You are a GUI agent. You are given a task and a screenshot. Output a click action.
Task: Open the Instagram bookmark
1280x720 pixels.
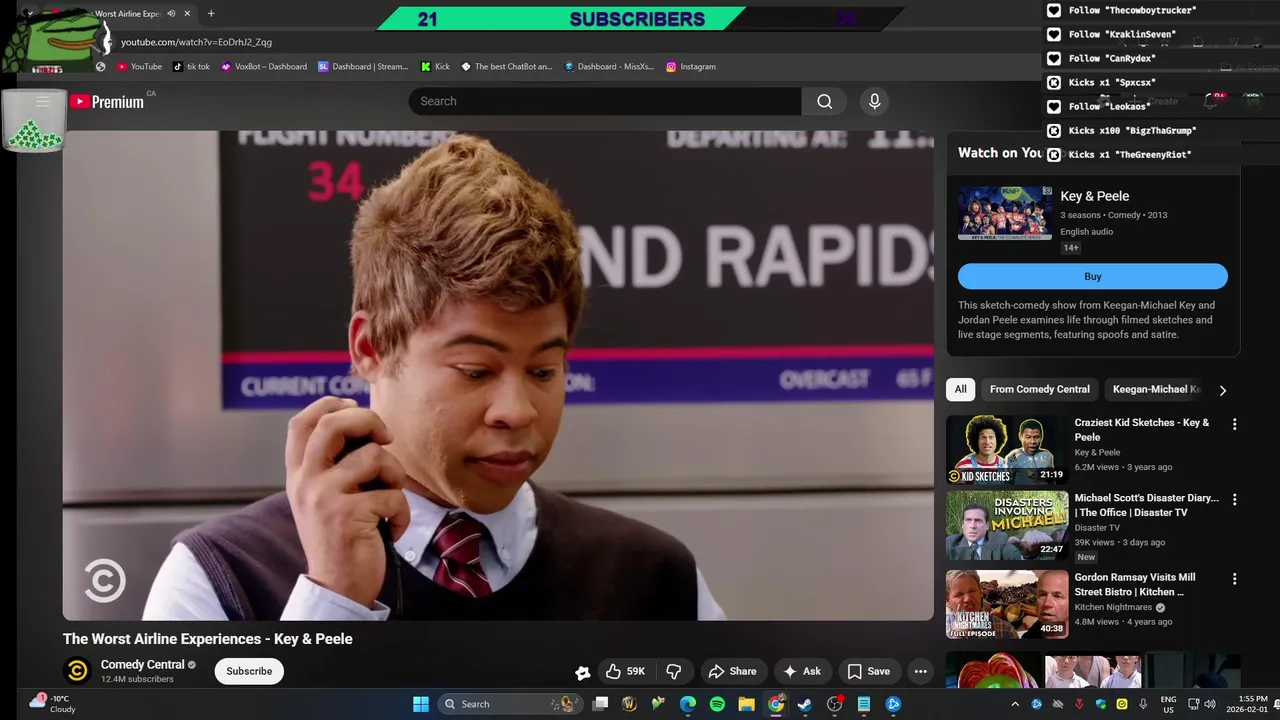(691, 67)
